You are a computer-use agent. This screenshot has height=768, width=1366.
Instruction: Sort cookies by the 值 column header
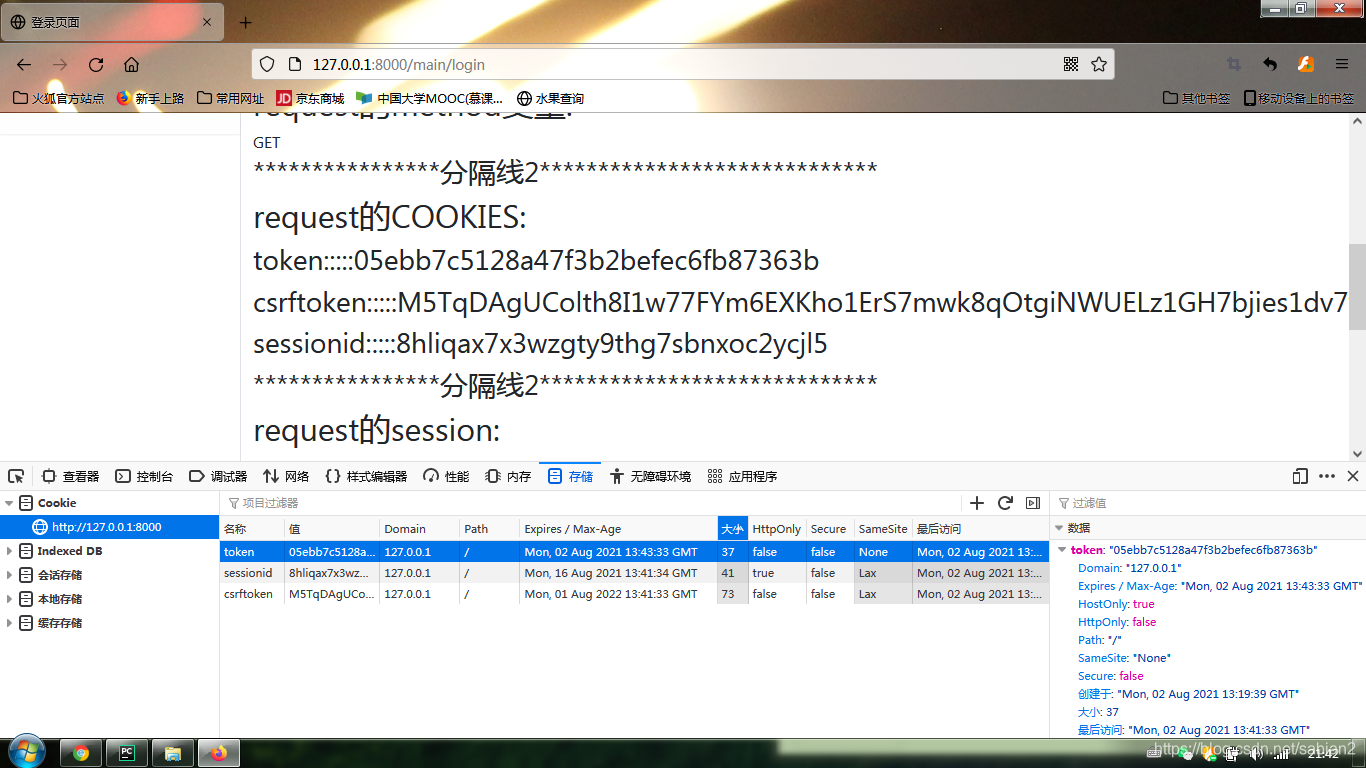click(x=332, y=529)
